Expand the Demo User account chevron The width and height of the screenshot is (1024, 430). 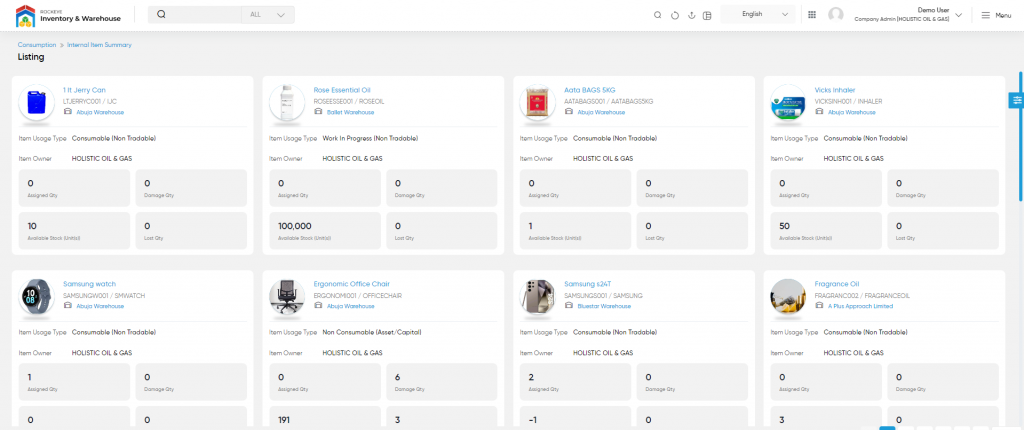click(x=959, y=15)
